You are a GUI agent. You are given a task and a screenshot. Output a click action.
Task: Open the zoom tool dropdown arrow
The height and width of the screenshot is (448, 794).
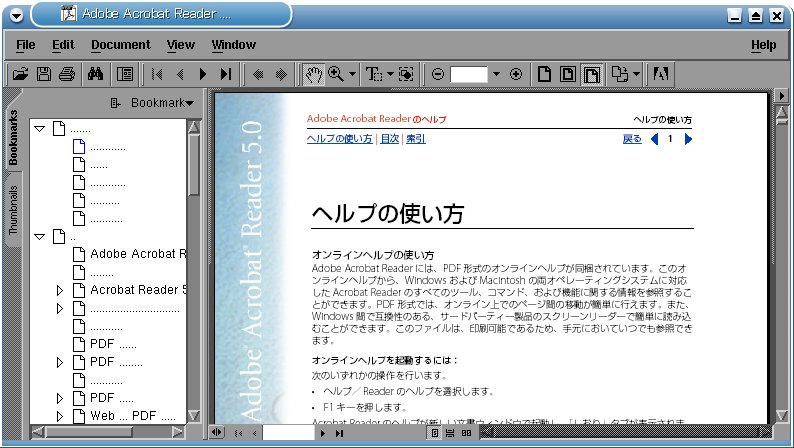tap(352, 74)
